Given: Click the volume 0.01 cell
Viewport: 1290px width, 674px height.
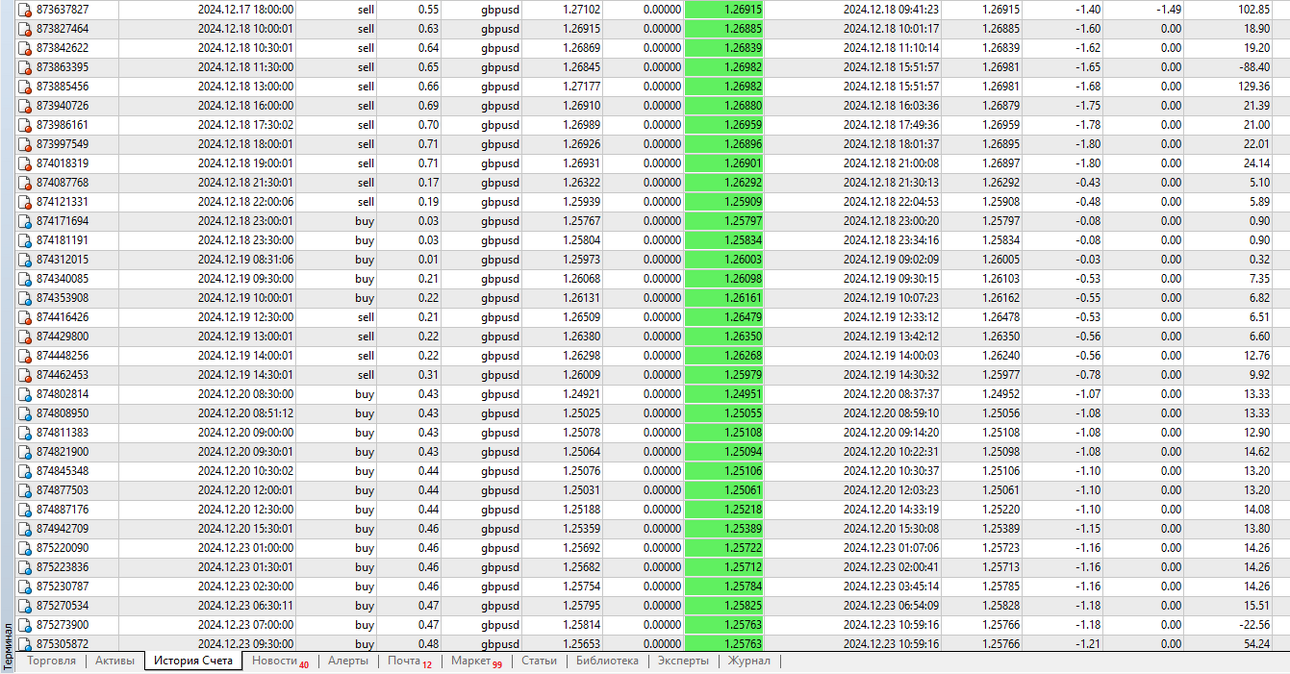Looking at the screenshot, I should pyautogui.click(x=428, y=260).
